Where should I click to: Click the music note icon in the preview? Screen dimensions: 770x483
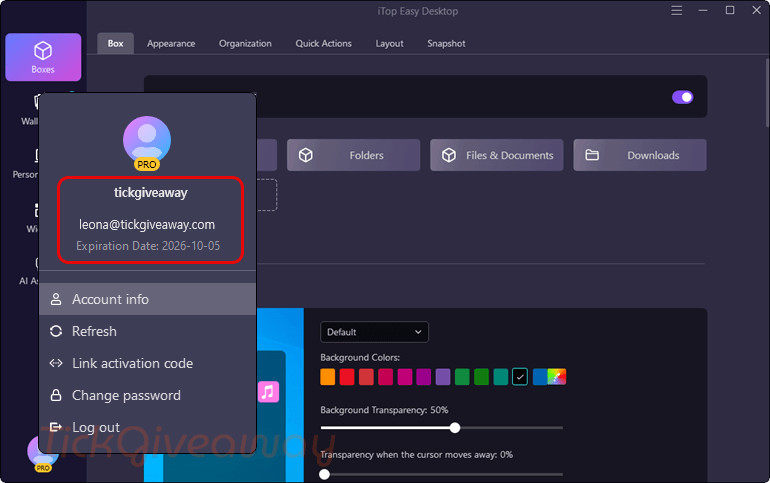[x=269, y=392]
